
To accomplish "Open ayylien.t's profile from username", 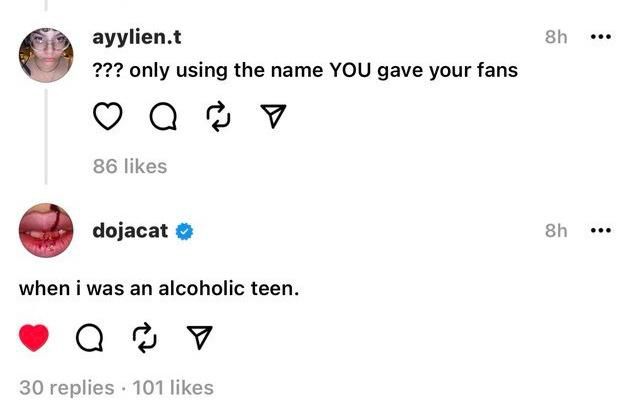I will 137,39.
